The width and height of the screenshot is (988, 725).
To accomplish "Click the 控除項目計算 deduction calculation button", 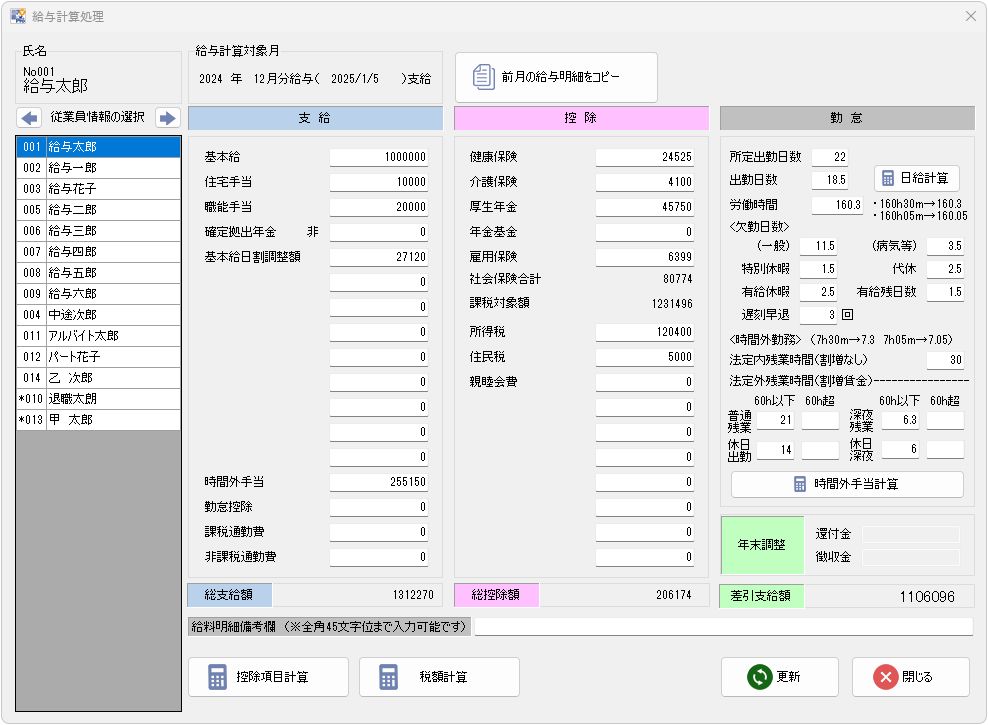I will [268, 677].
